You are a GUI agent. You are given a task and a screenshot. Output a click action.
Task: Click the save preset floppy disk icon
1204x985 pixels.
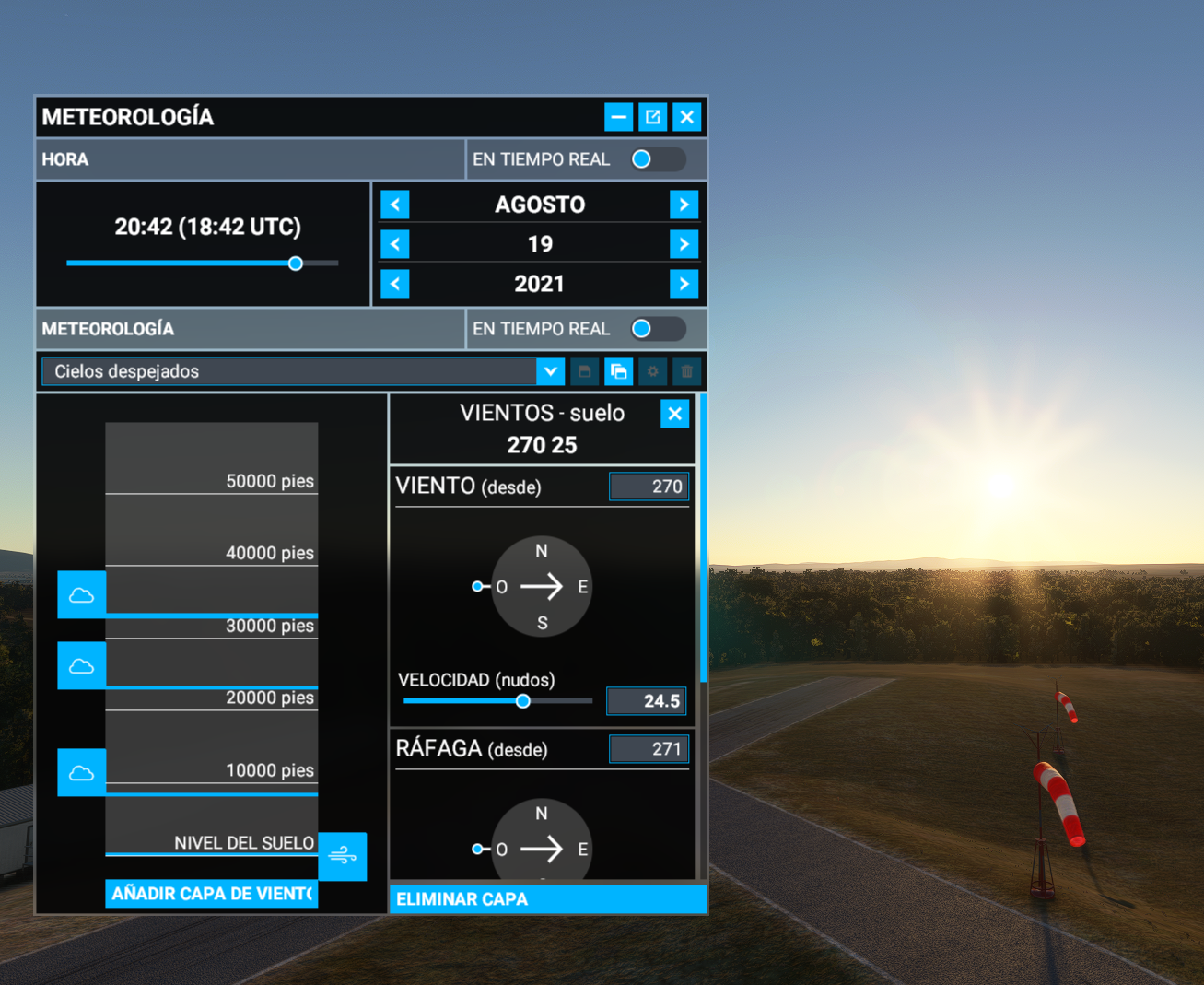585,371
